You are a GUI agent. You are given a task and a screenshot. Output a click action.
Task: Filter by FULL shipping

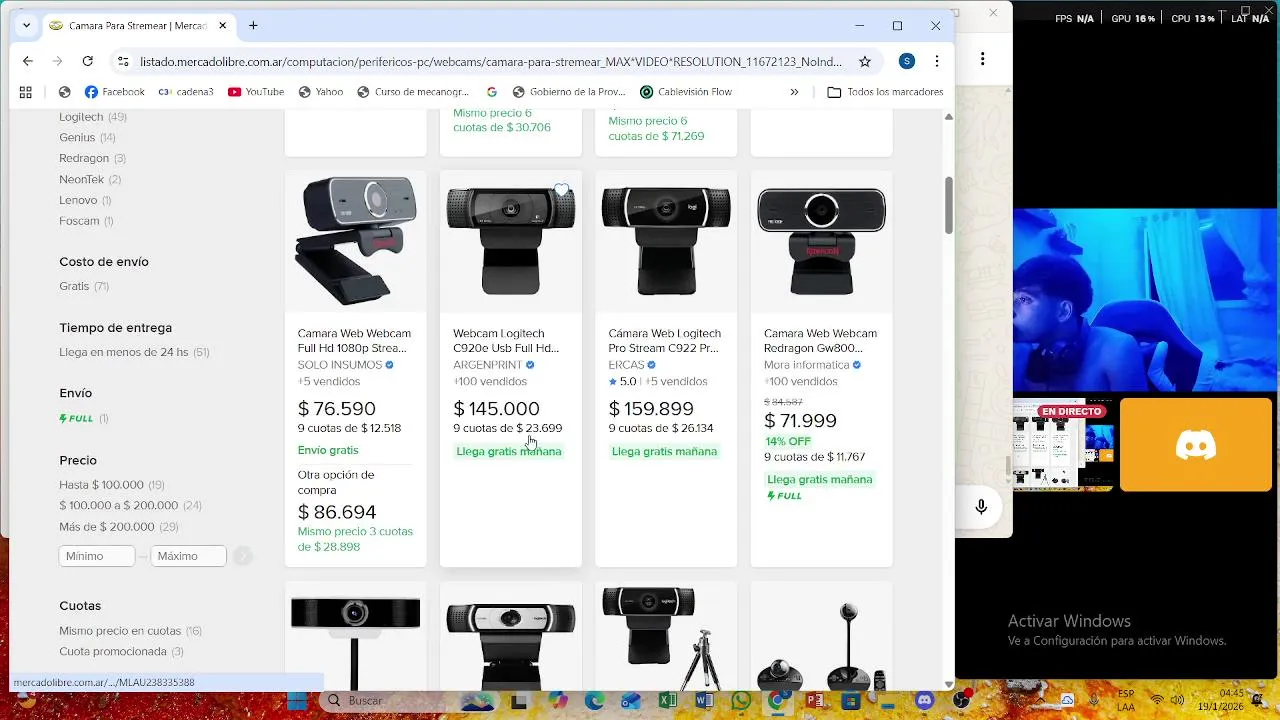(84, 418)
